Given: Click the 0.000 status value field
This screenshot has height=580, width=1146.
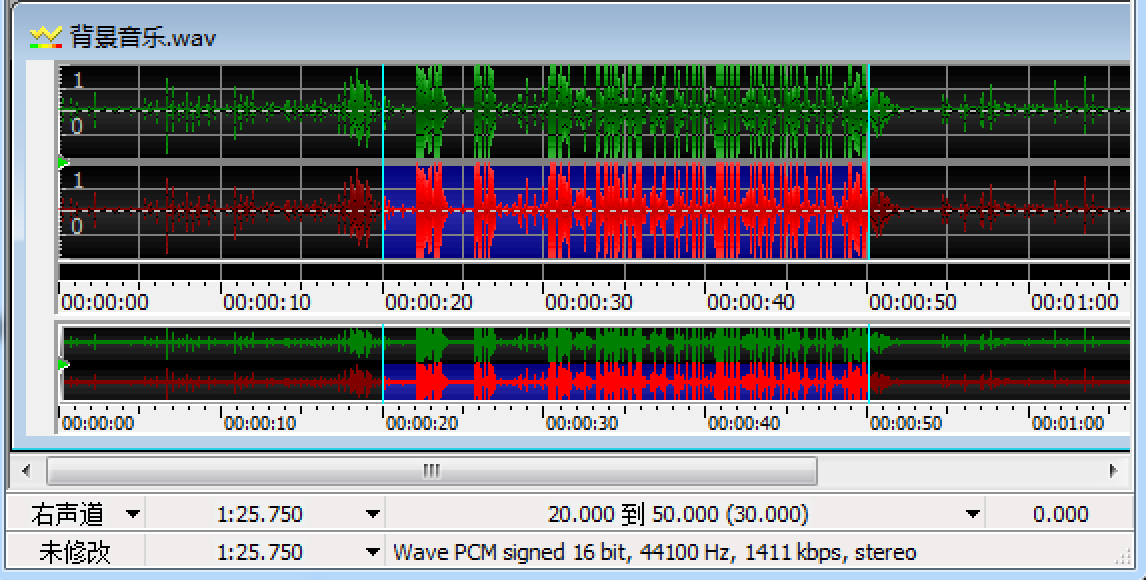Looking at the screenshot, I should click(x=1059, y=515).
